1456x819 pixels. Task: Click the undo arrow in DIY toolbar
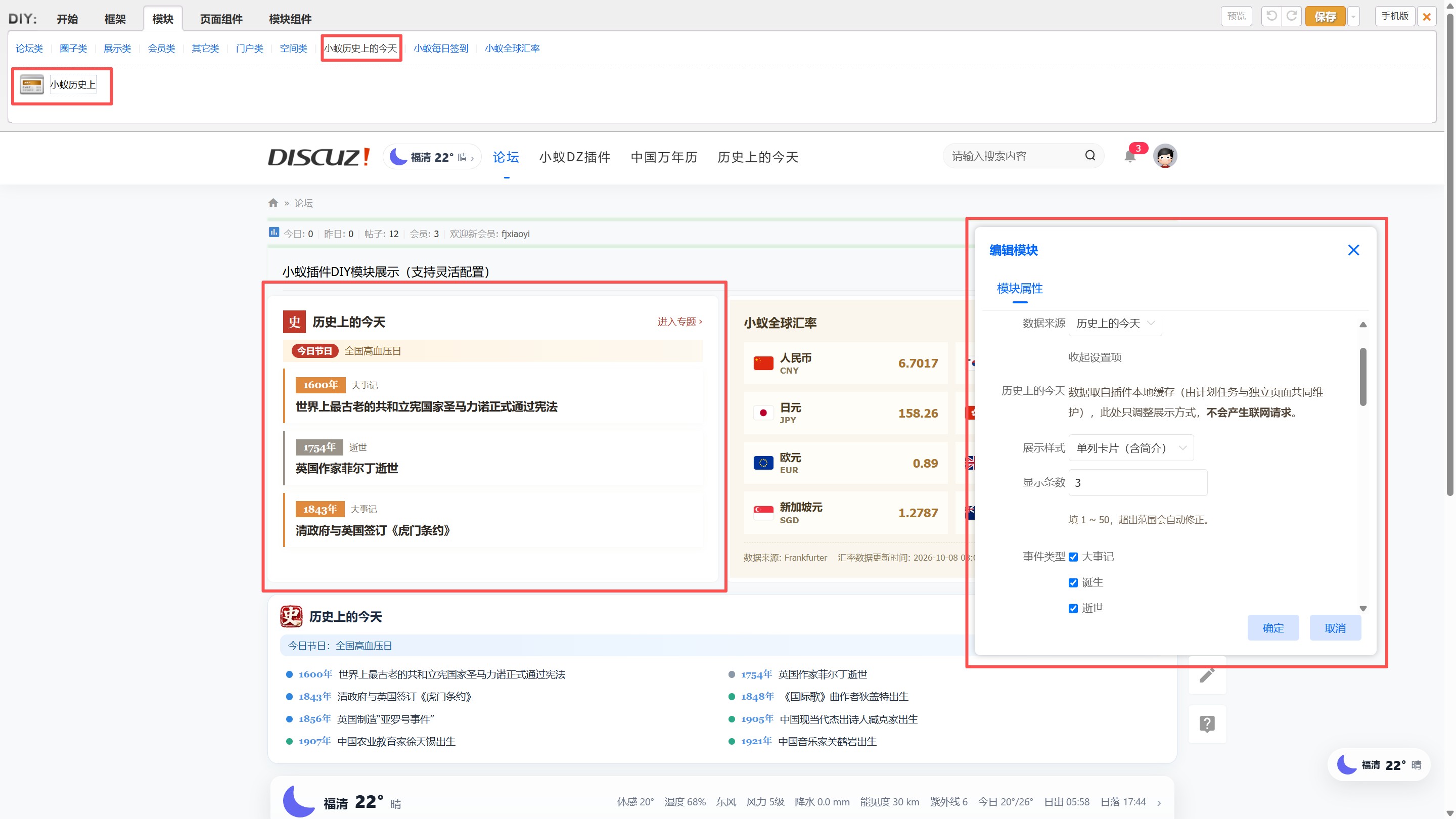(1271, 16)
